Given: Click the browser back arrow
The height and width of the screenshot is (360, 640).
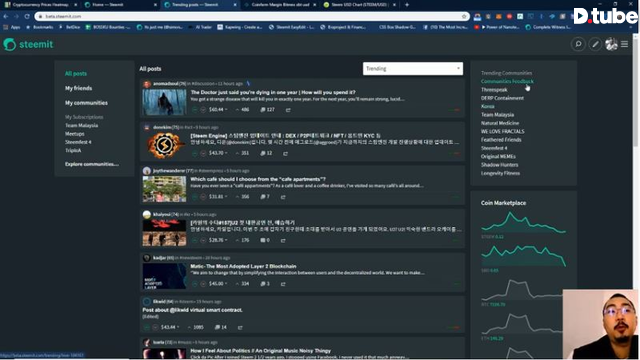Looking at the screenshot, I should [x=6, y=16].
